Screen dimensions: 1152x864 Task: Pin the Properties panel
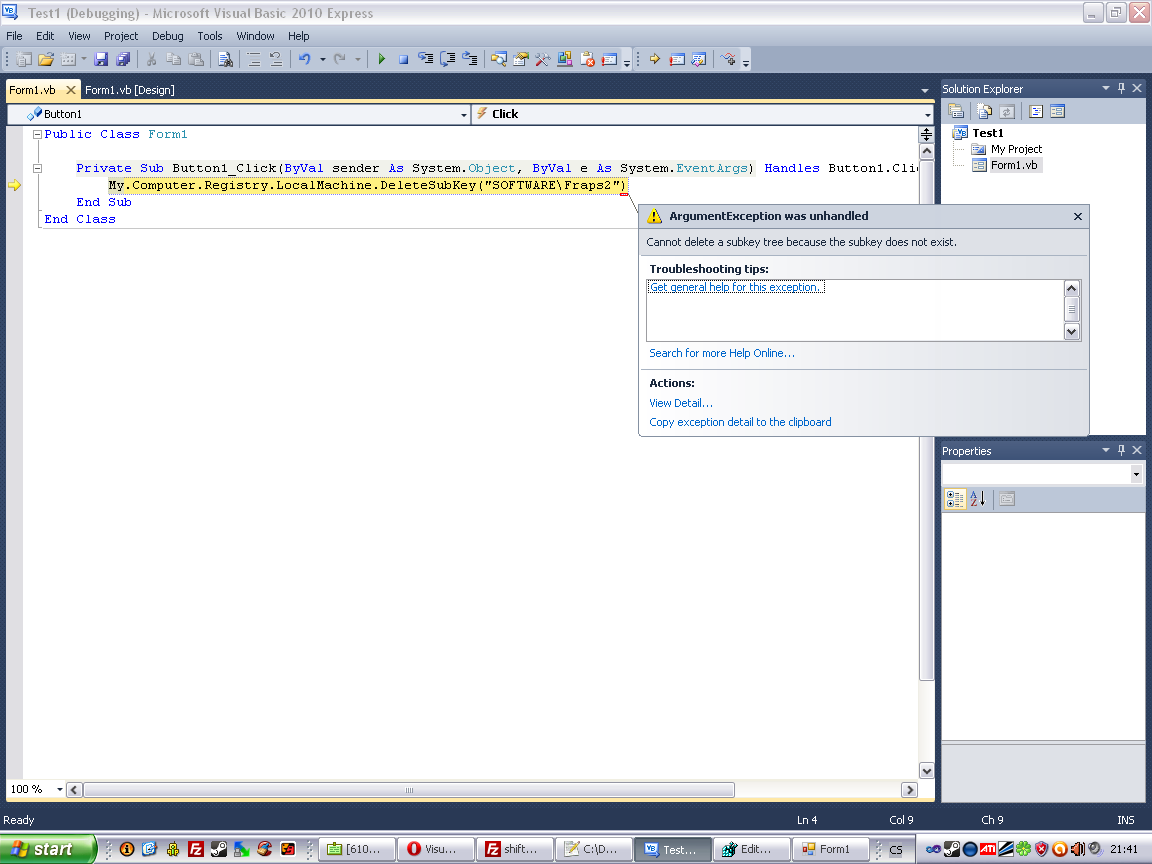[1121, 450]
